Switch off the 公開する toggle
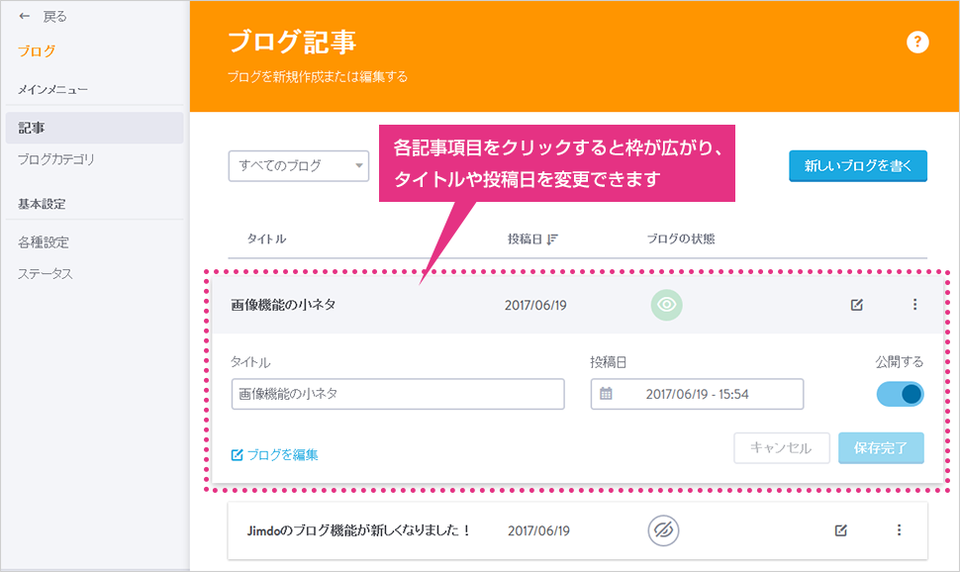 [x=899, y=394]
